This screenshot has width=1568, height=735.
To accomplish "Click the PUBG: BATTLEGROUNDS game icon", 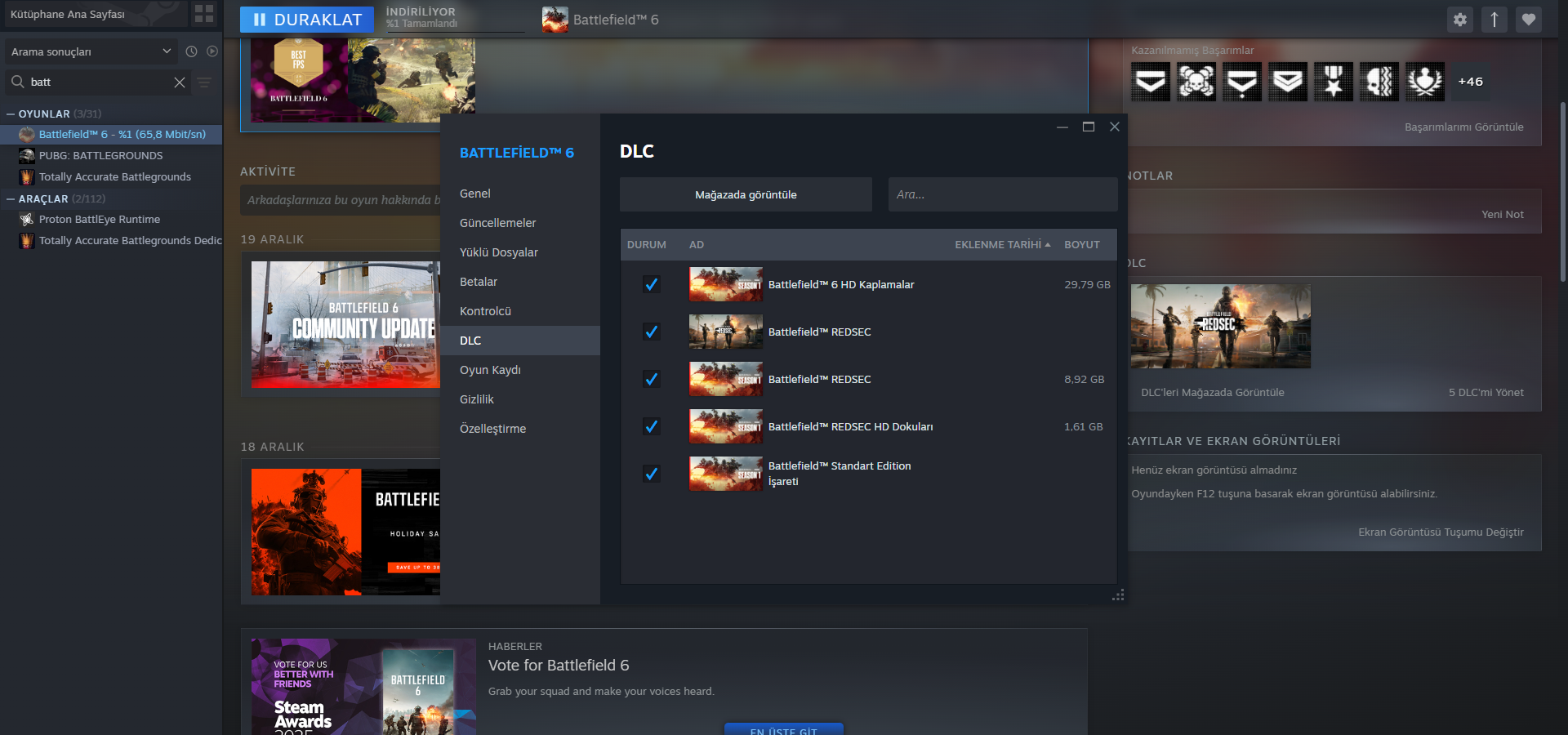I will click(27, 155).
